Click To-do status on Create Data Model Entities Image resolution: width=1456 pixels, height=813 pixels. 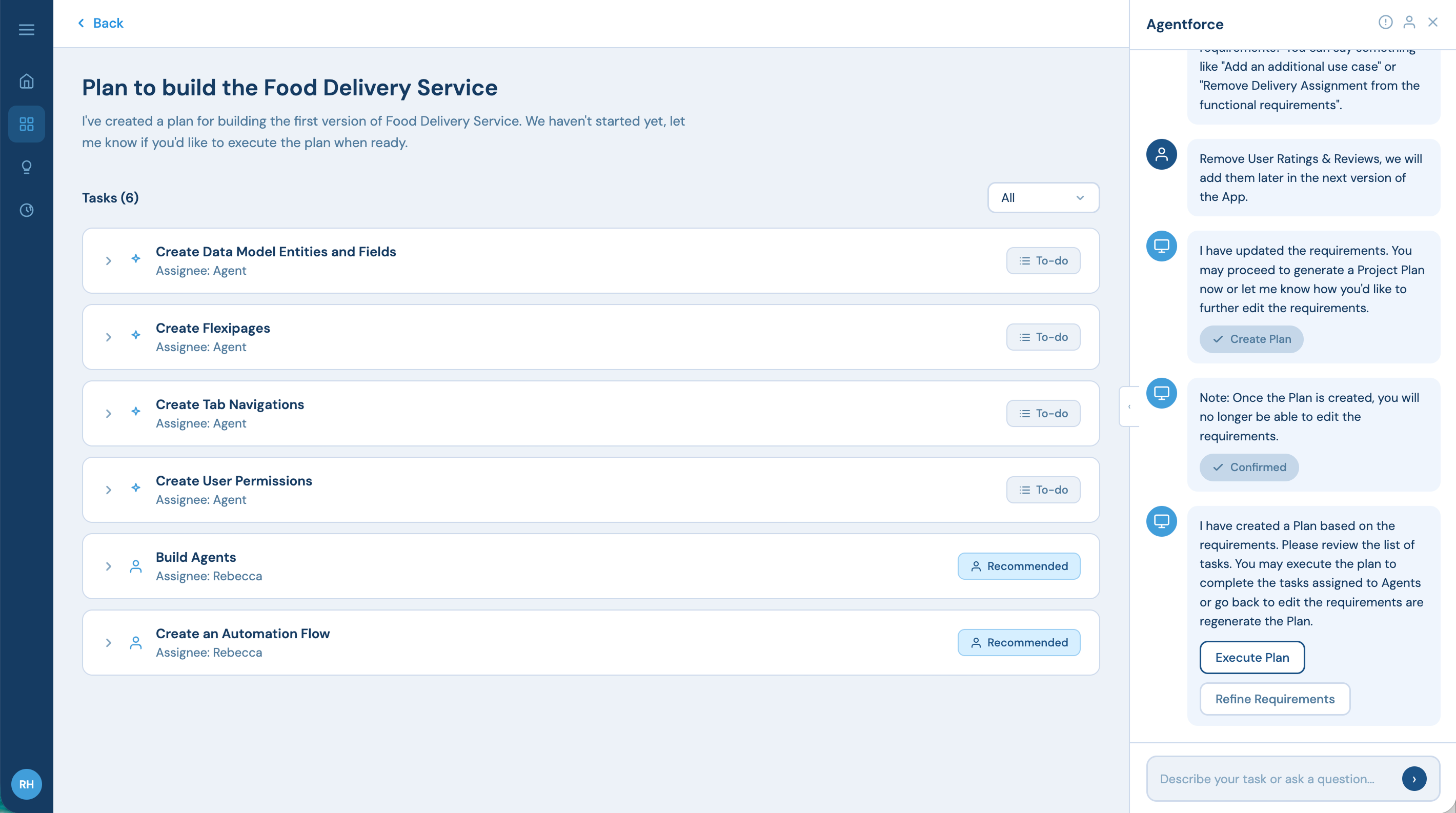tap(1043, 260)
